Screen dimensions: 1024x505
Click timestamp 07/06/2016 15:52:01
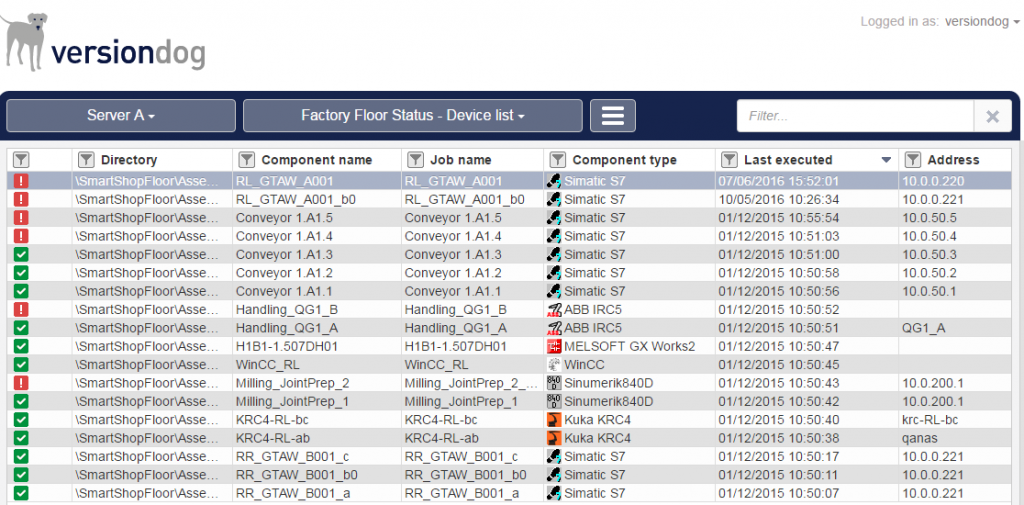coord(778,181)
